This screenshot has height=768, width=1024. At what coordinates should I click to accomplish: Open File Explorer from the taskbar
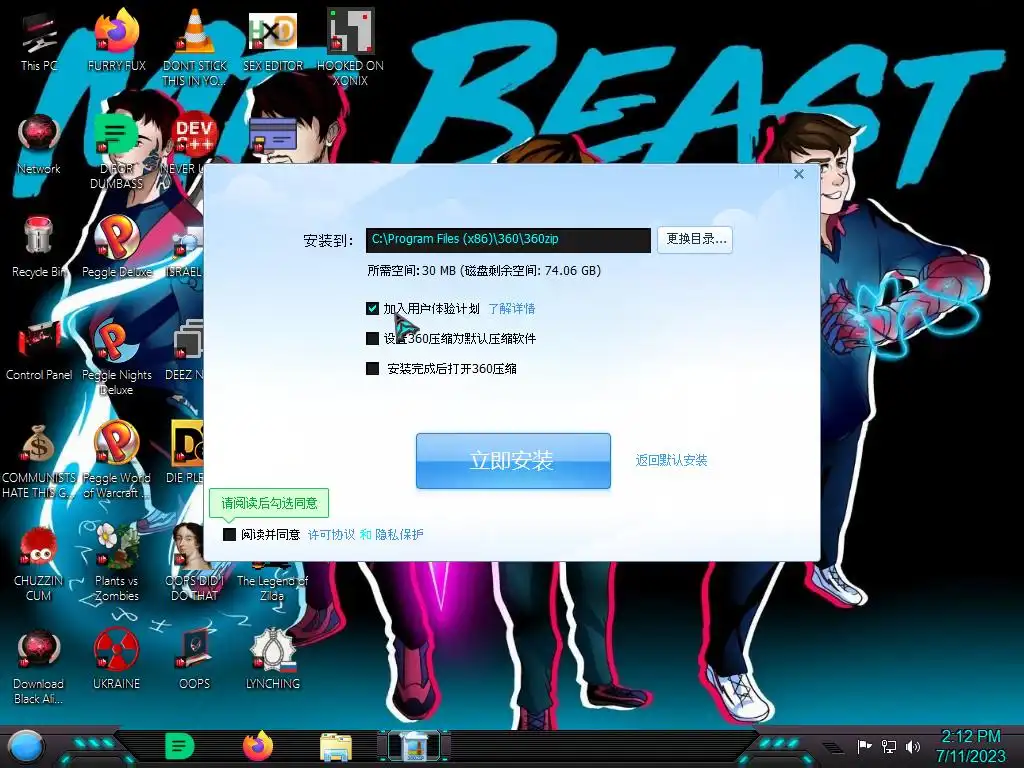tap(336, 747)
